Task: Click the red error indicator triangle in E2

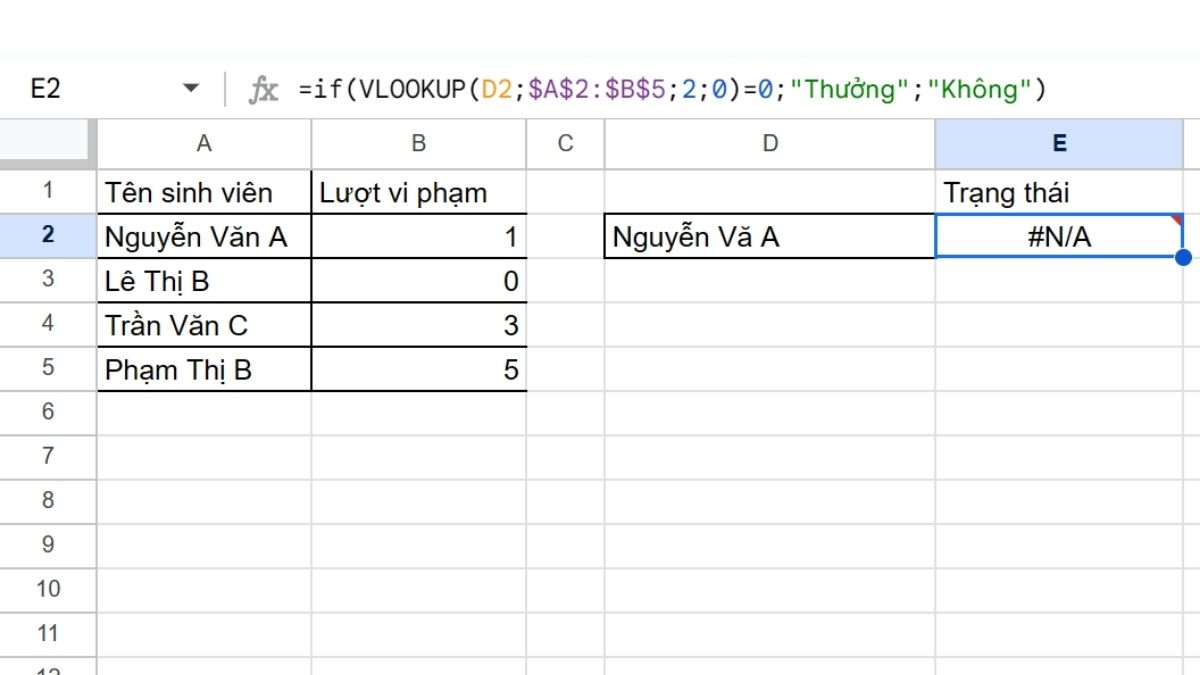Action: [x=1177, y=218]
